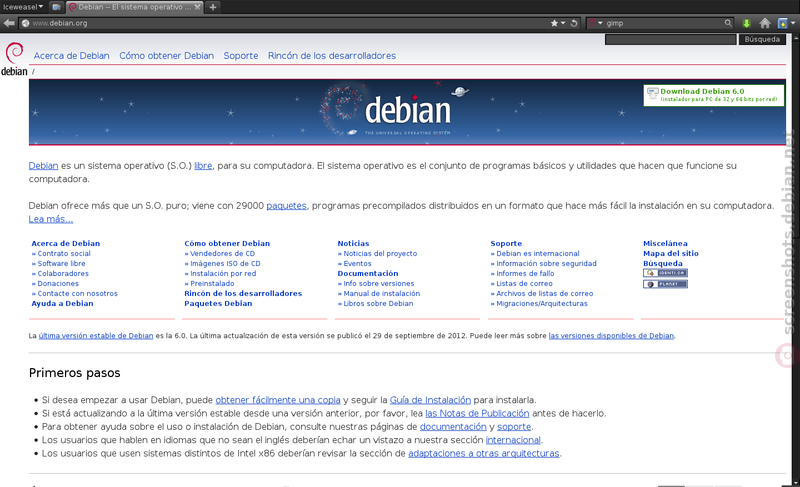This screenshot has height=487, width=800.
Task: Open 'Mapa del sitio' link
Action: click(x=670, y=253)
